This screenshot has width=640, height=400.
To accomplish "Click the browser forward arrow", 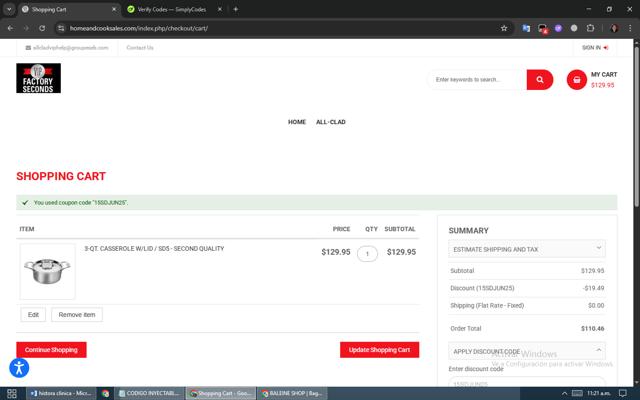I will [x=26, y=28].
